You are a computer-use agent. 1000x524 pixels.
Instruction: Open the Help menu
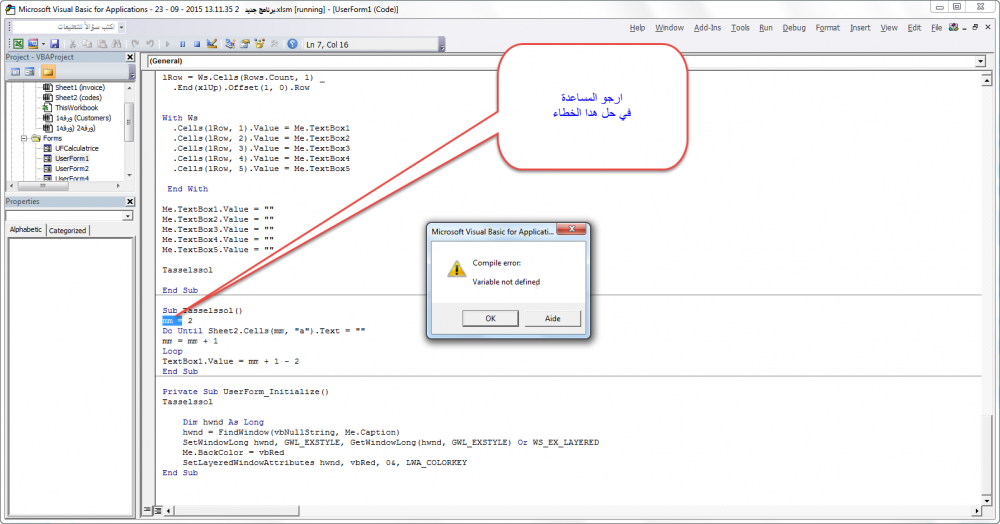point(637,27)
